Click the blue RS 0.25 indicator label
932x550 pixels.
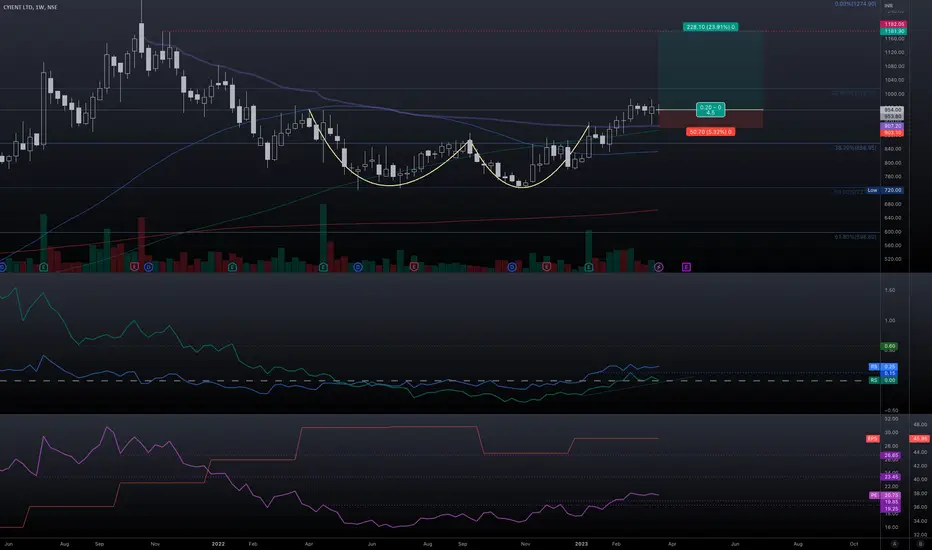click(883, 367)
